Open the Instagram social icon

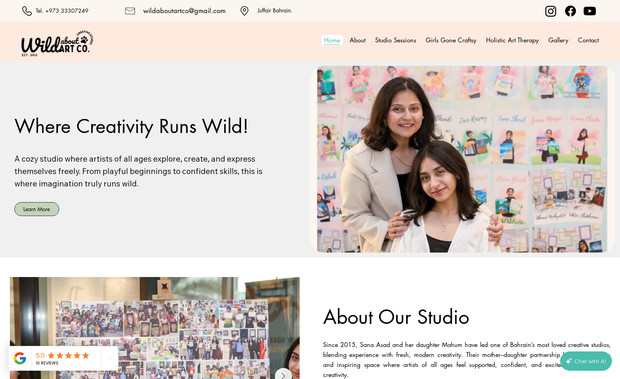[x=550, y=11]
